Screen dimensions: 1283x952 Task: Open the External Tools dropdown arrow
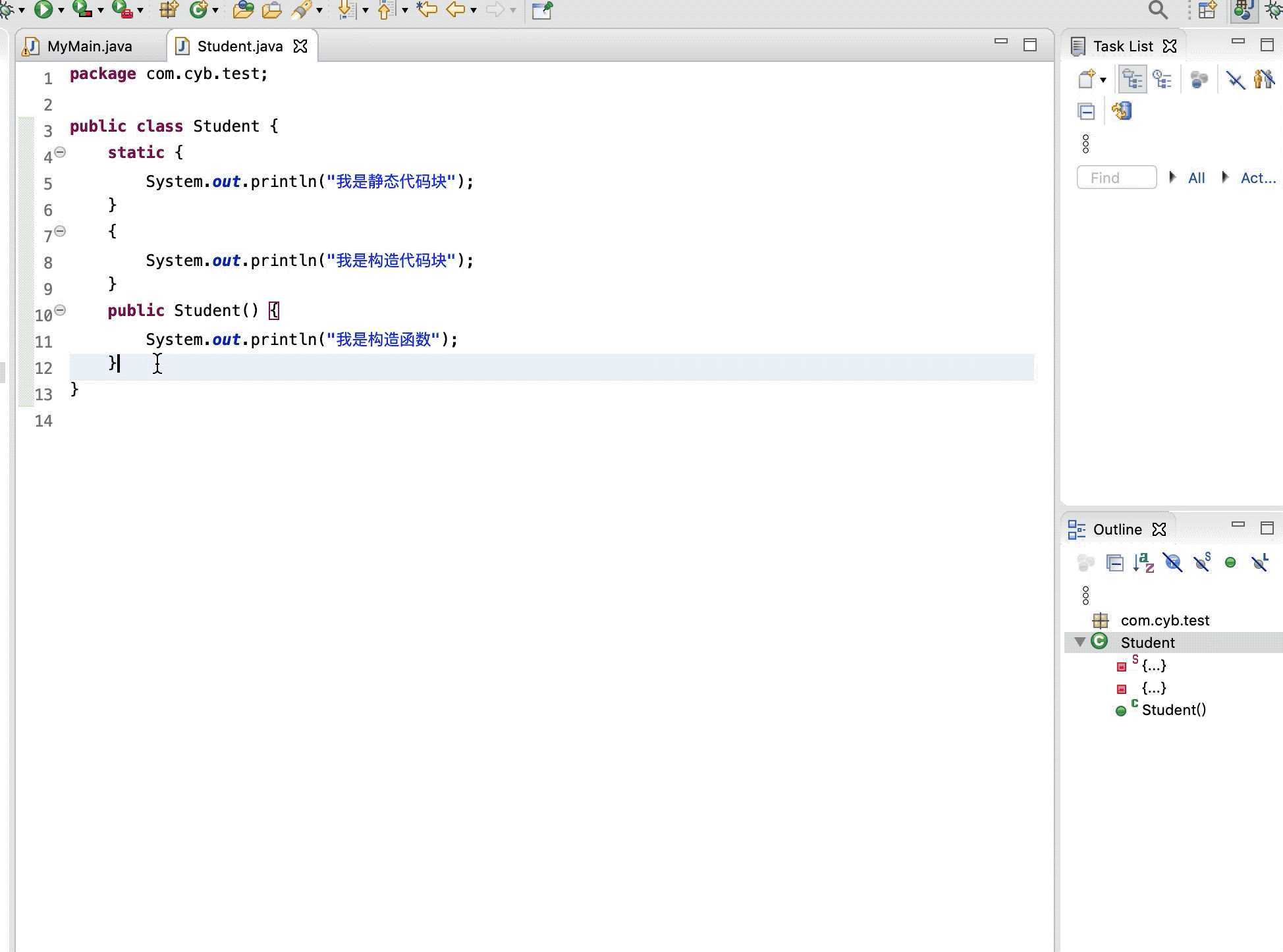[x=140, y=11]
